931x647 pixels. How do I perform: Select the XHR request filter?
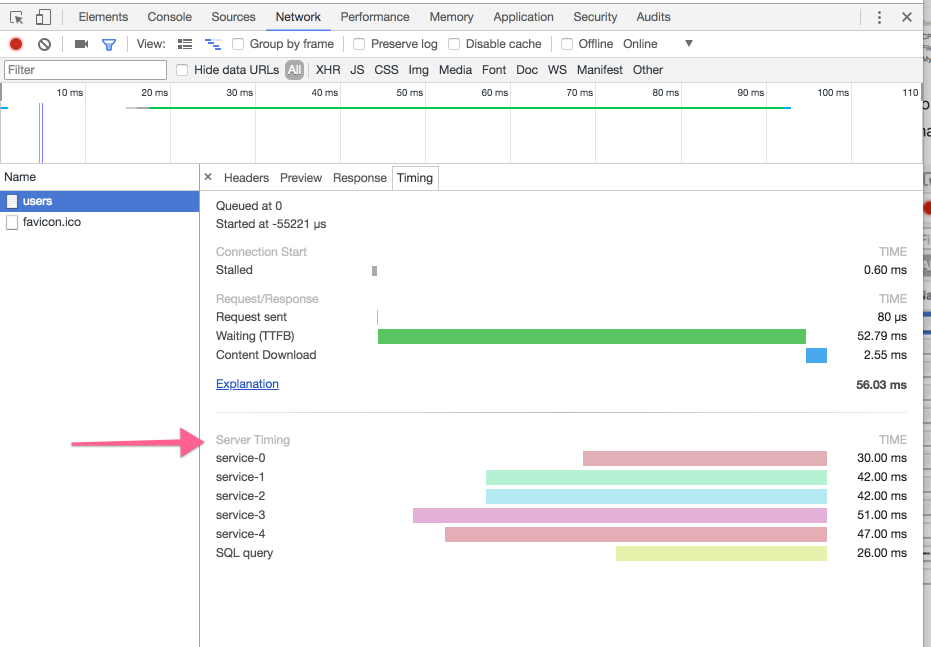coord(327,69)
